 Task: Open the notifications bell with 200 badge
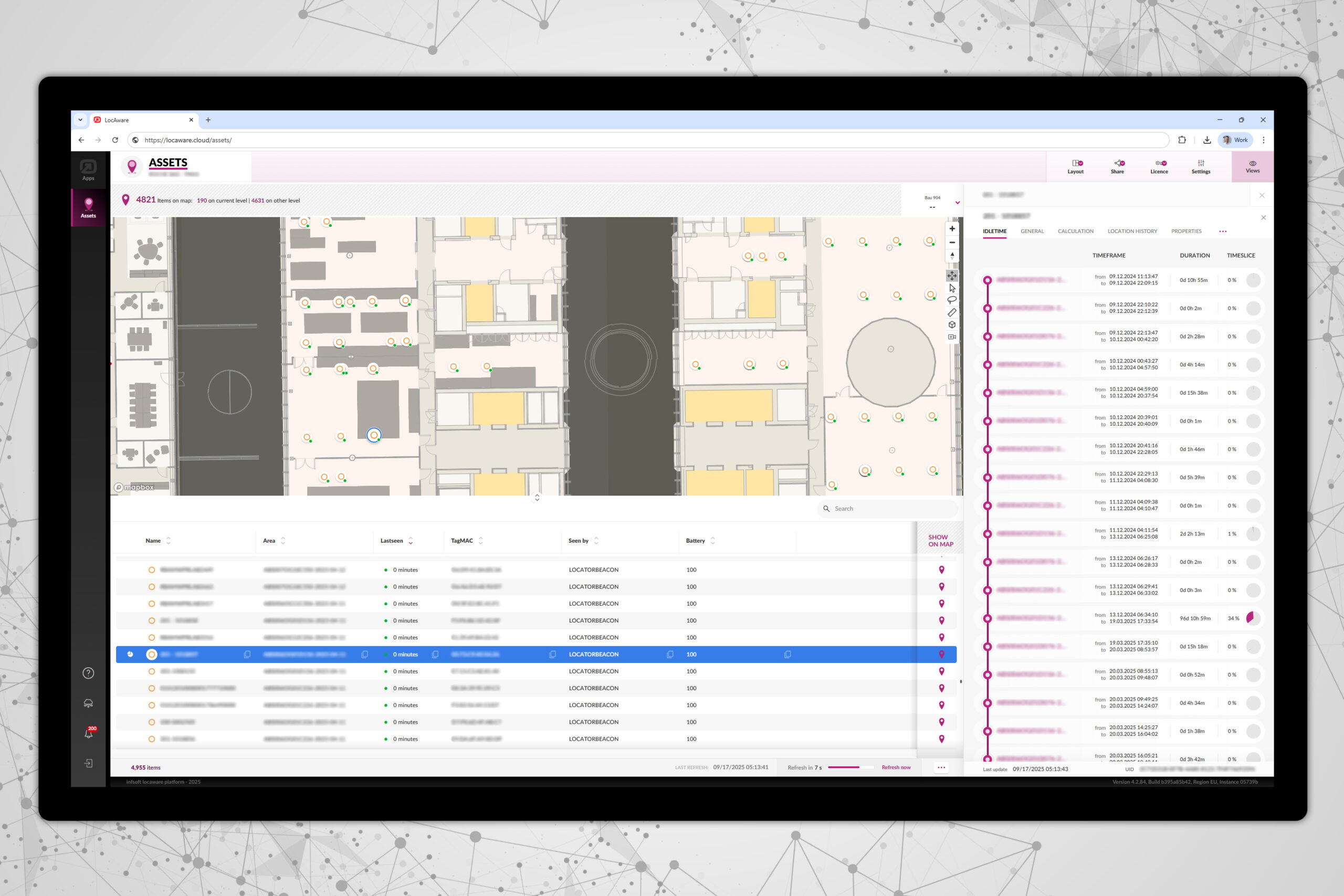tap(89, 733)
